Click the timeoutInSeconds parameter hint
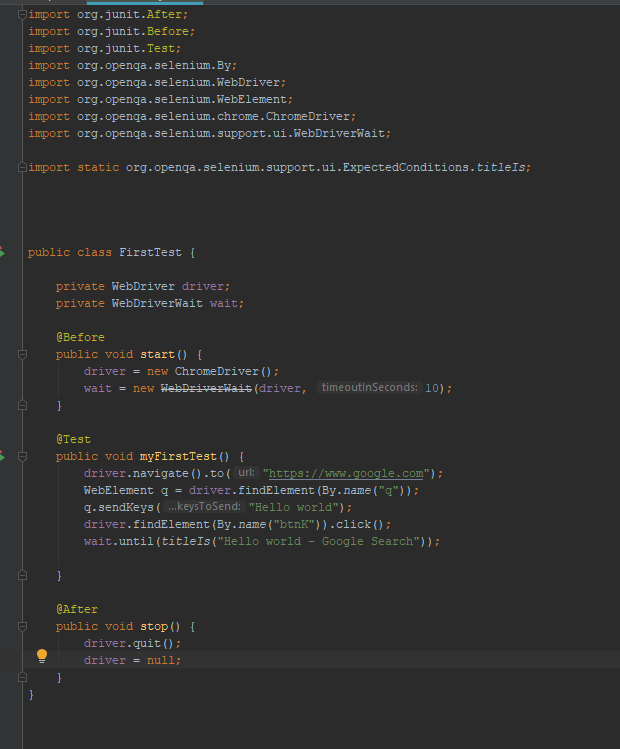Screen dimensions: 620x749 [x=369, y=387]
